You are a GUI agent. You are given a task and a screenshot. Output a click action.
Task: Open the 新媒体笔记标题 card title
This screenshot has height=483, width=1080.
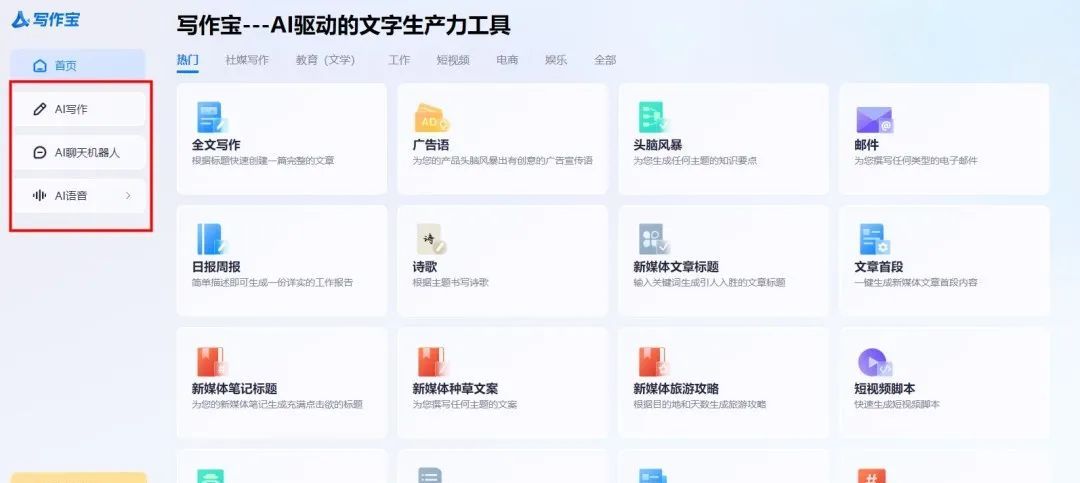[234, 389]
